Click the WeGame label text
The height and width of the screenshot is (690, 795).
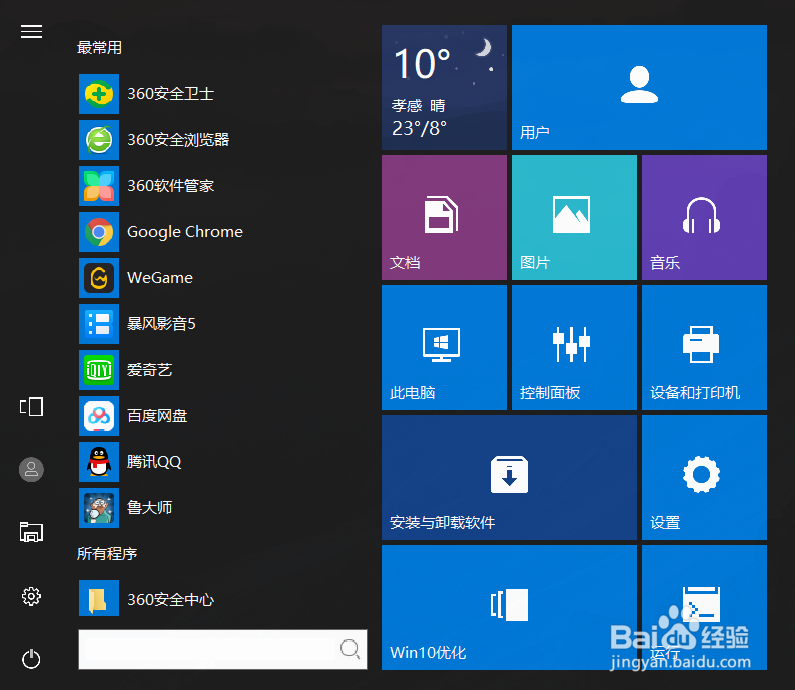(160, 278)
